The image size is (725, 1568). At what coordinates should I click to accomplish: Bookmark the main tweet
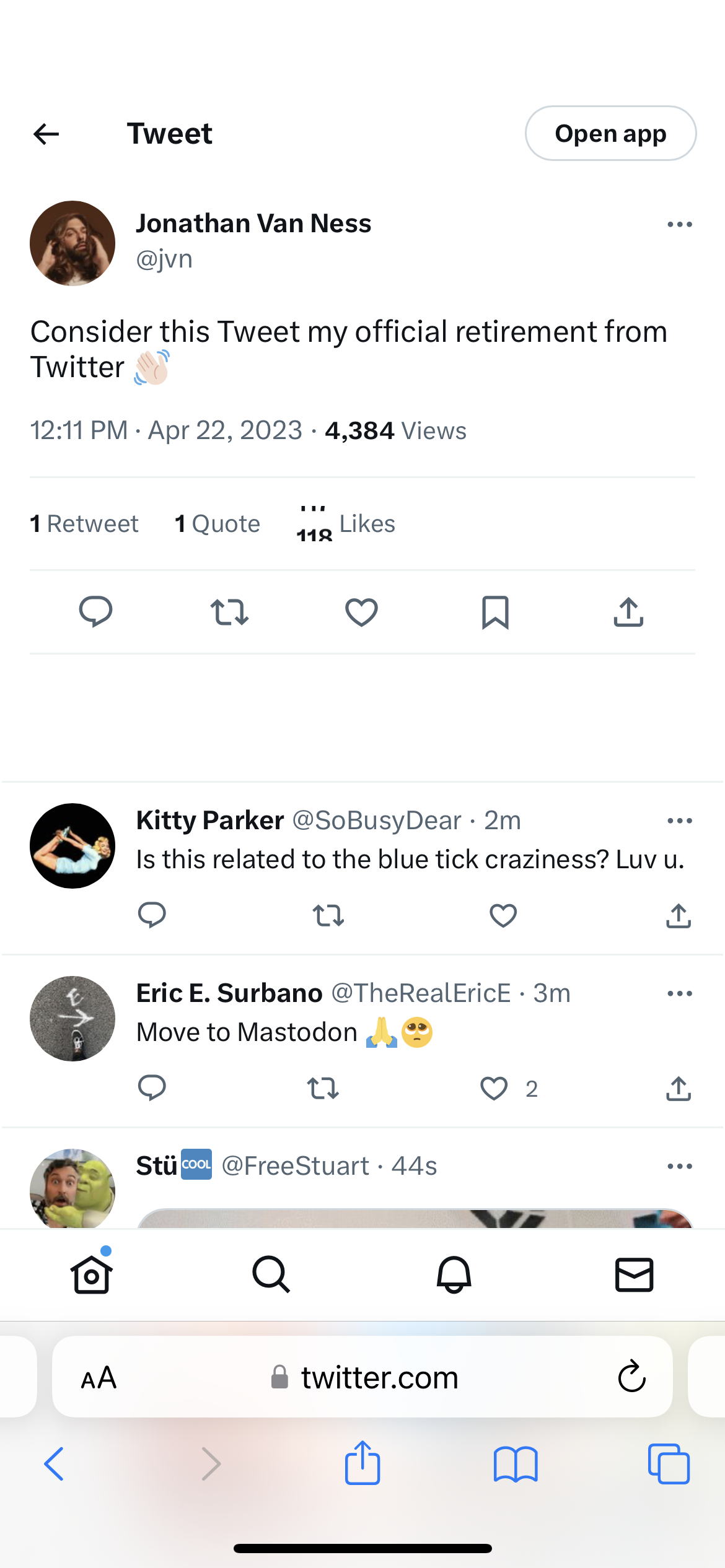coord(495,612)
